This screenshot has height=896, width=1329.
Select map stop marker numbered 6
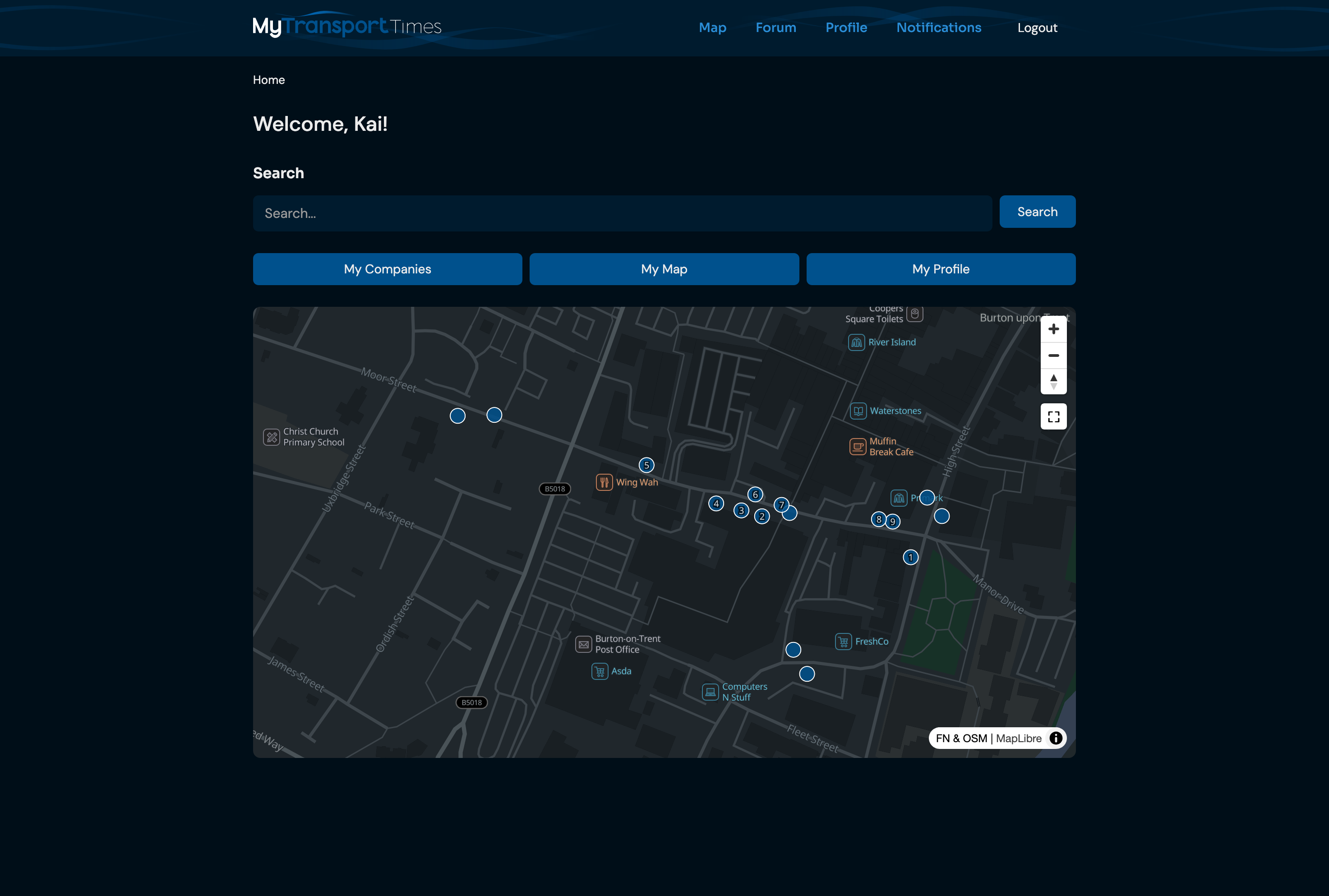point(755,494)
